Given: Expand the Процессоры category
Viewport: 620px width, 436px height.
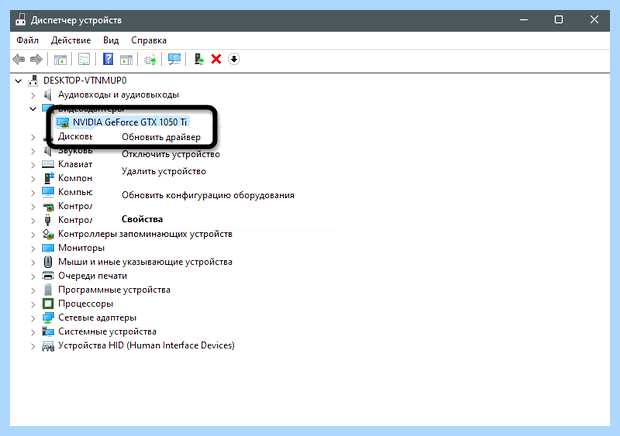Looking at the screenshot, I should 33,304.
